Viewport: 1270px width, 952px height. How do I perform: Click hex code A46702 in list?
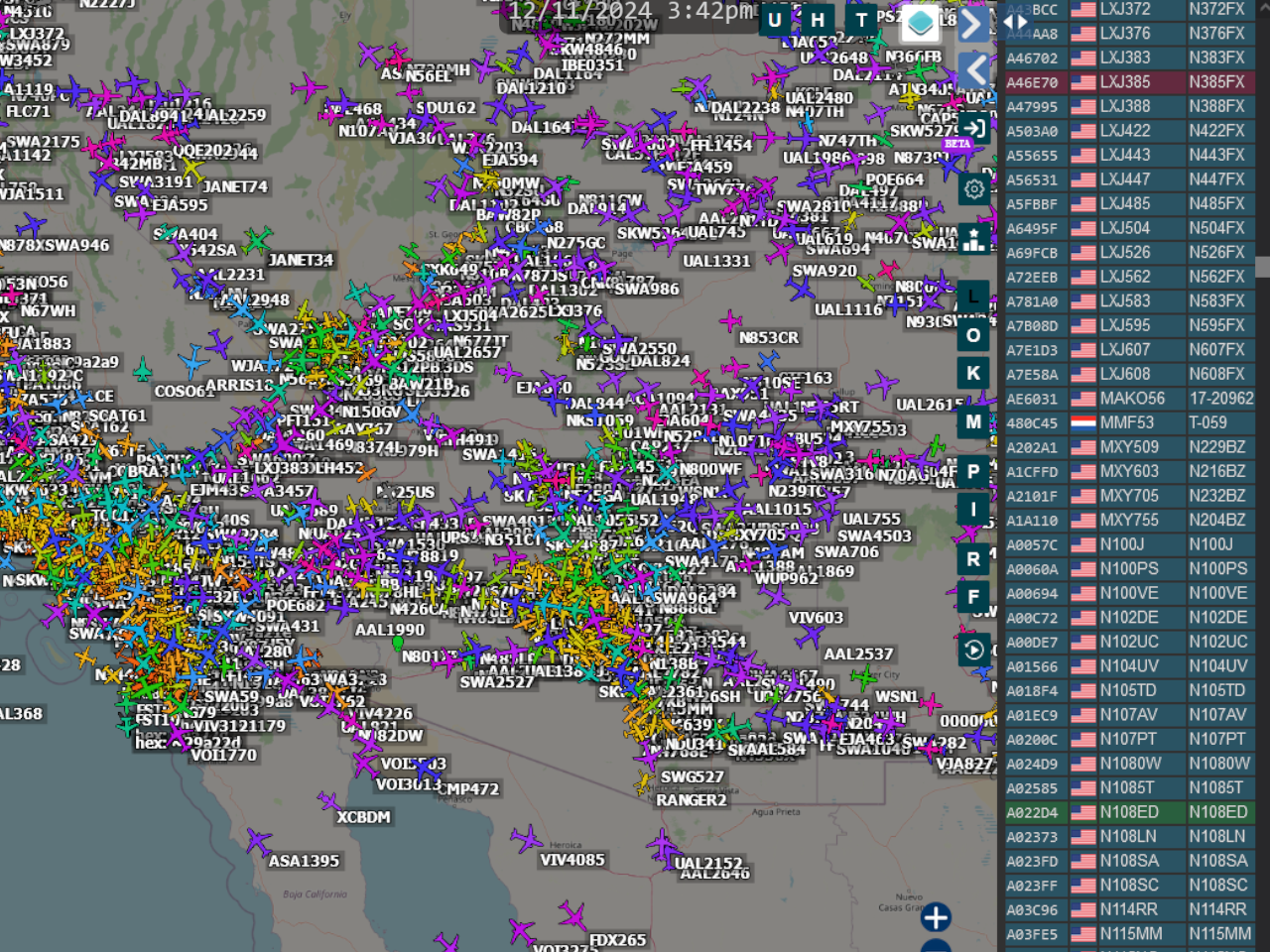tap(1032, 59)
